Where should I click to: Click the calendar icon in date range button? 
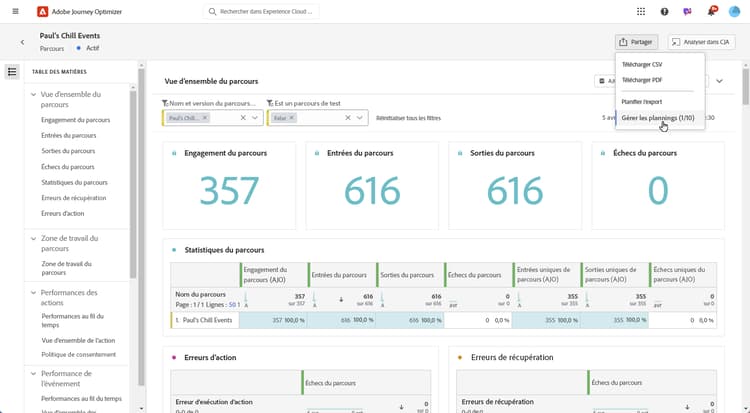(x=602, y=81)
